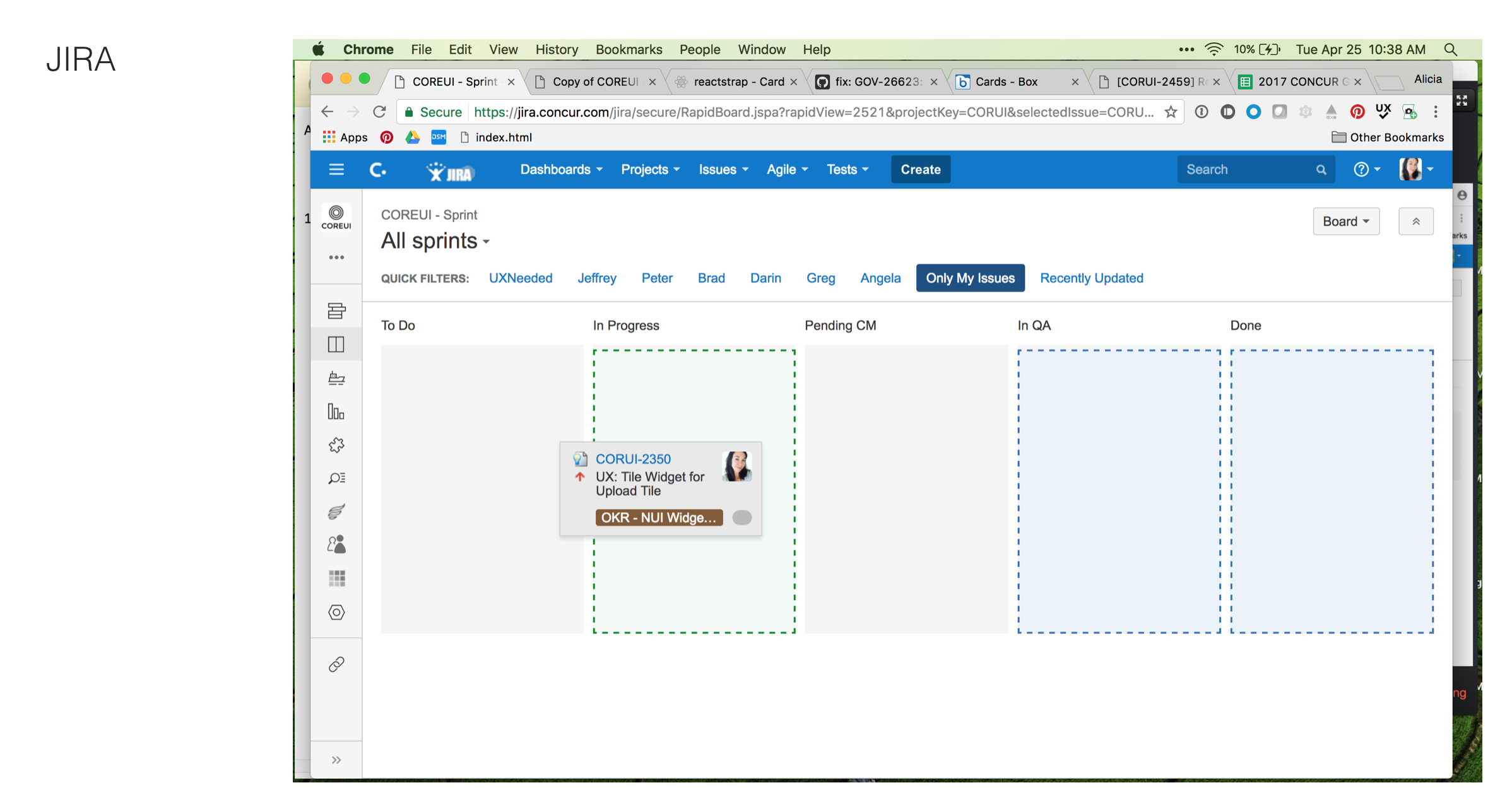Collapse board header with double-up chevron

1415,221
